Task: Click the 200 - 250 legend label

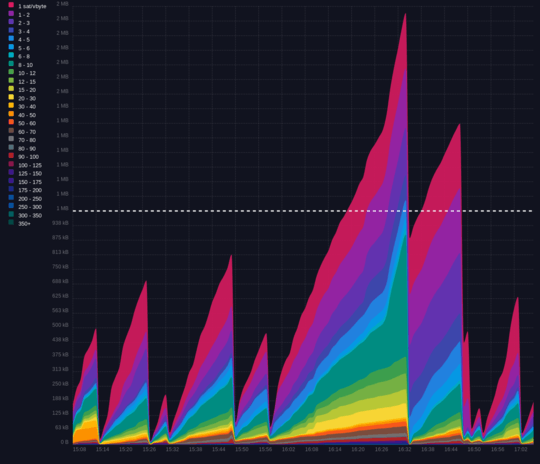Action: point(30,199)
